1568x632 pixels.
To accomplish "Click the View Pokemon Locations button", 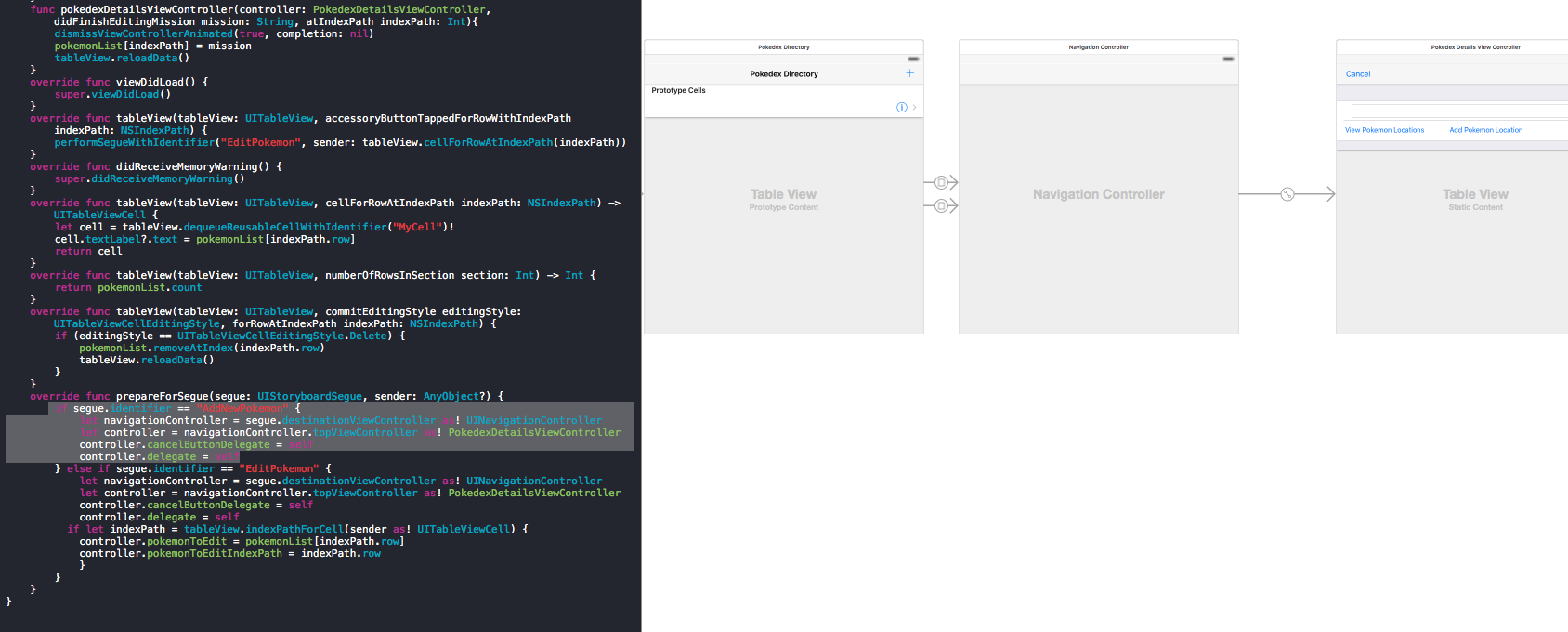I will 1384,130.
